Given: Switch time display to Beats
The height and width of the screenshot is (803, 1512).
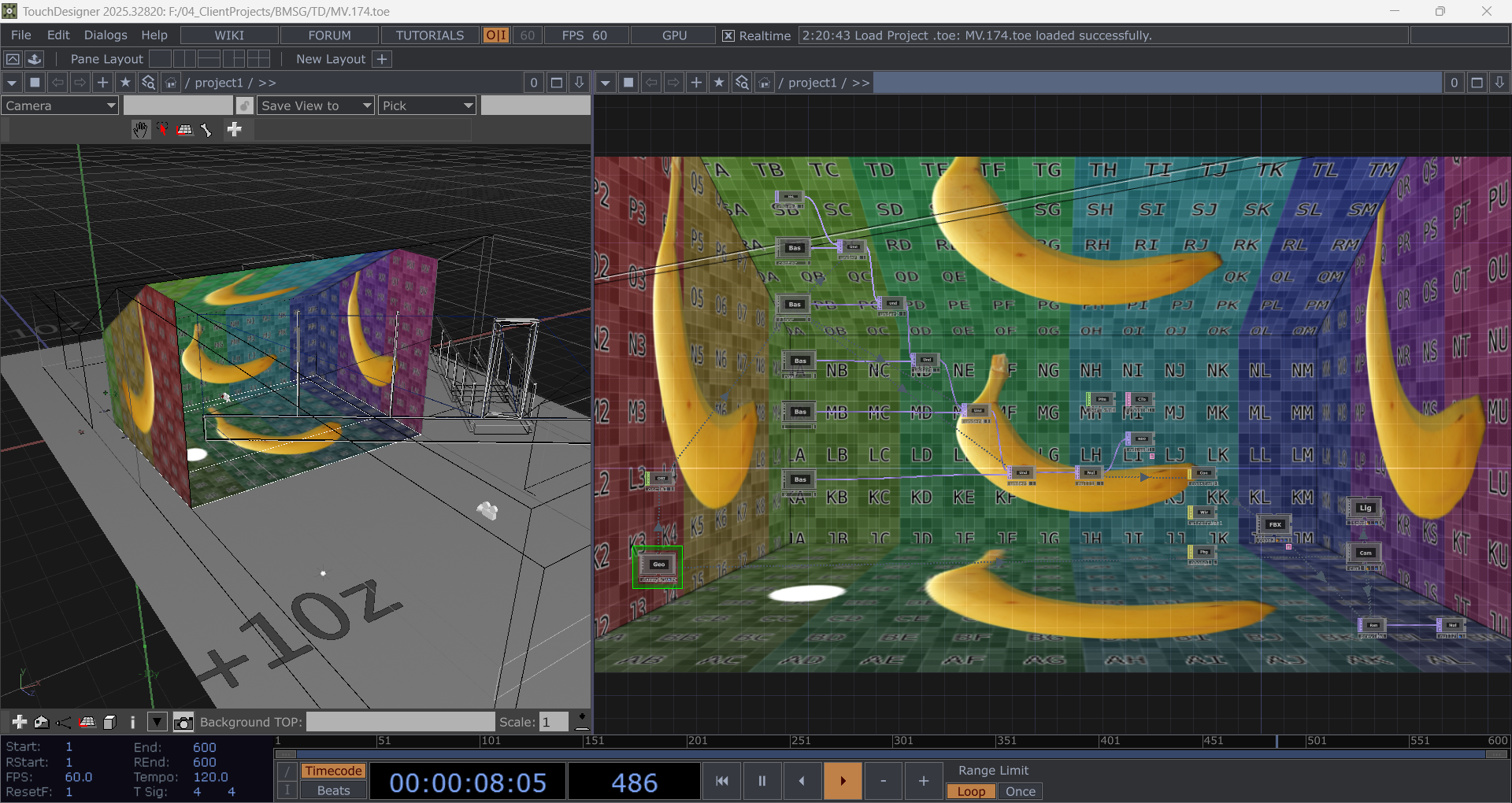Looking at the screenshot, I should click(x=333, y=790).
